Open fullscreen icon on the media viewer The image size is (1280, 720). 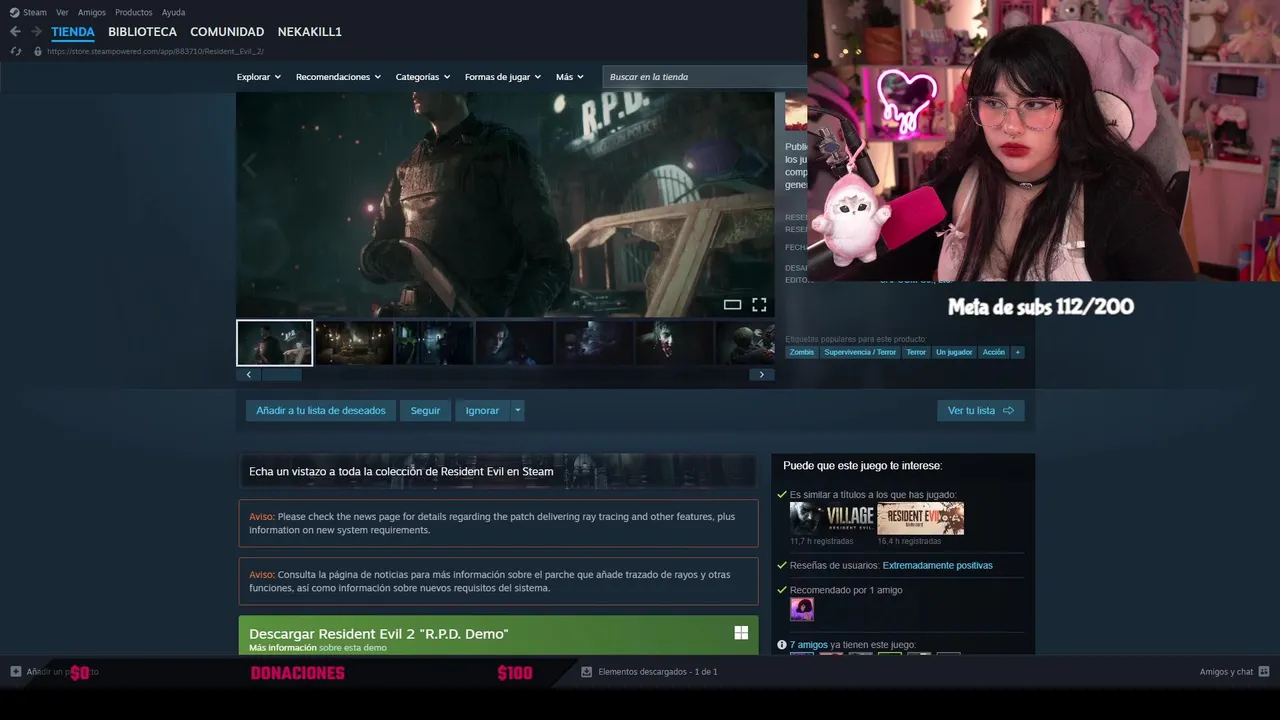coord(759,305)
